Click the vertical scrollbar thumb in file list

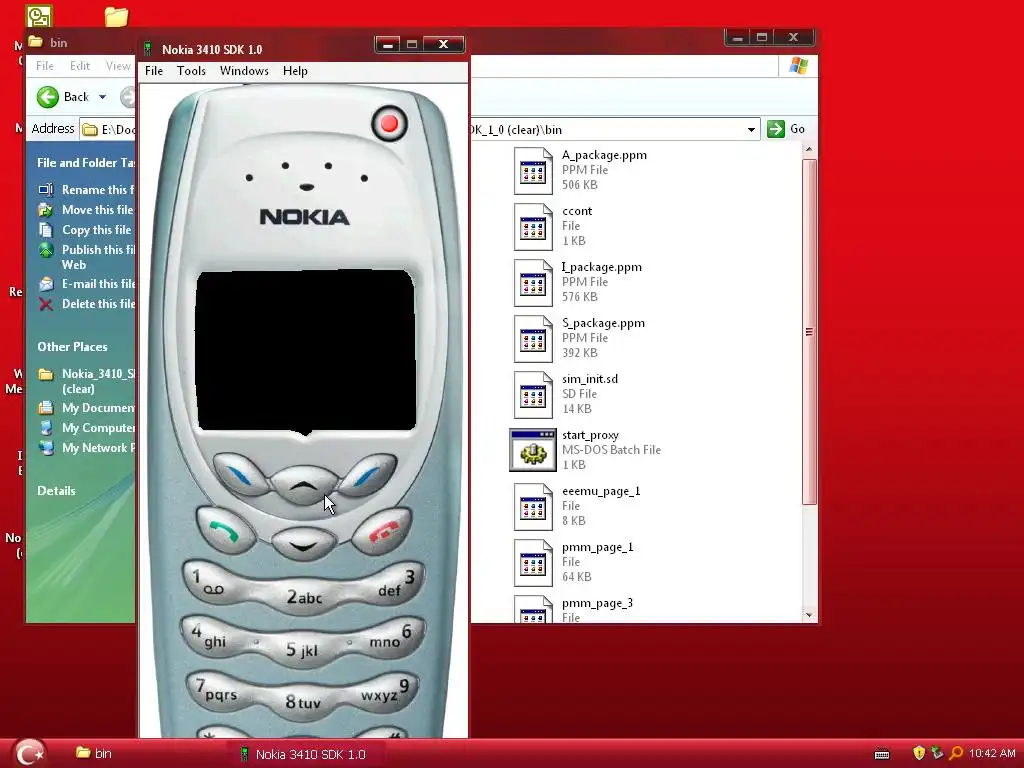809,332
